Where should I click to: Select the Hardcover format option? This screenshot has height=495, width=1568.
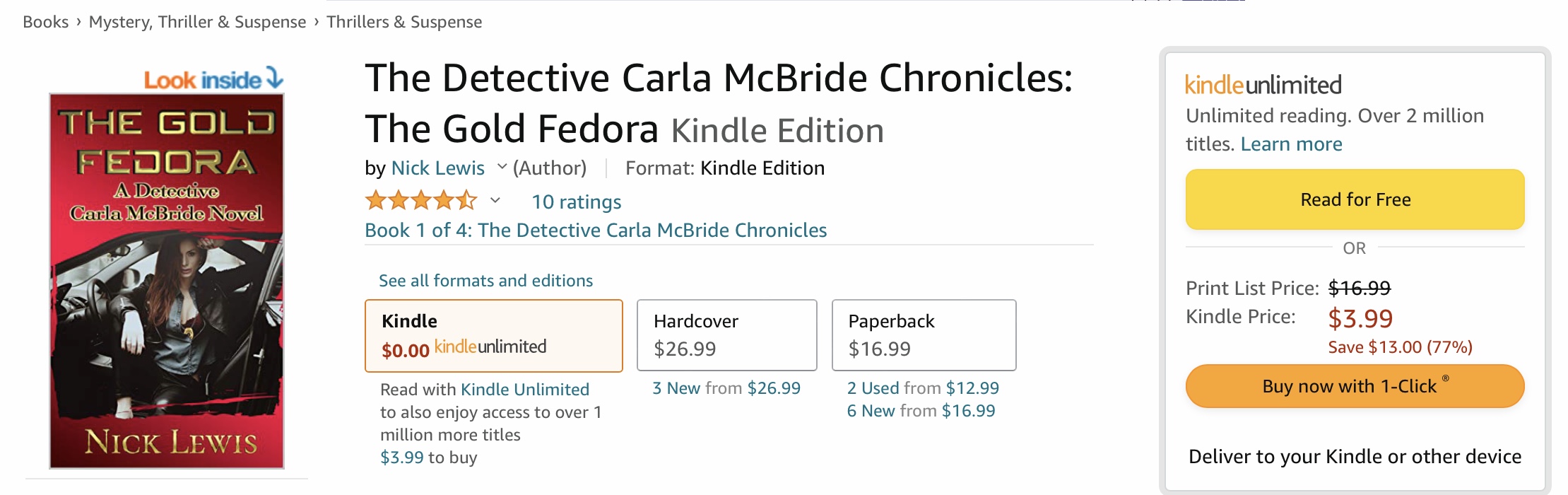726,335
